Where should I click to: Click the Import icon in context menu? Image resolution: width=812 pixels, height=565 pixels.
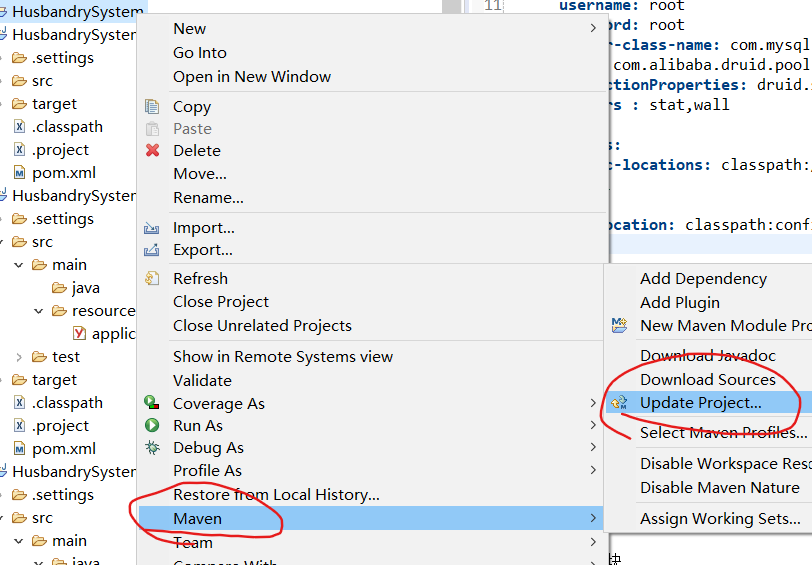click(x=151, y=228)
